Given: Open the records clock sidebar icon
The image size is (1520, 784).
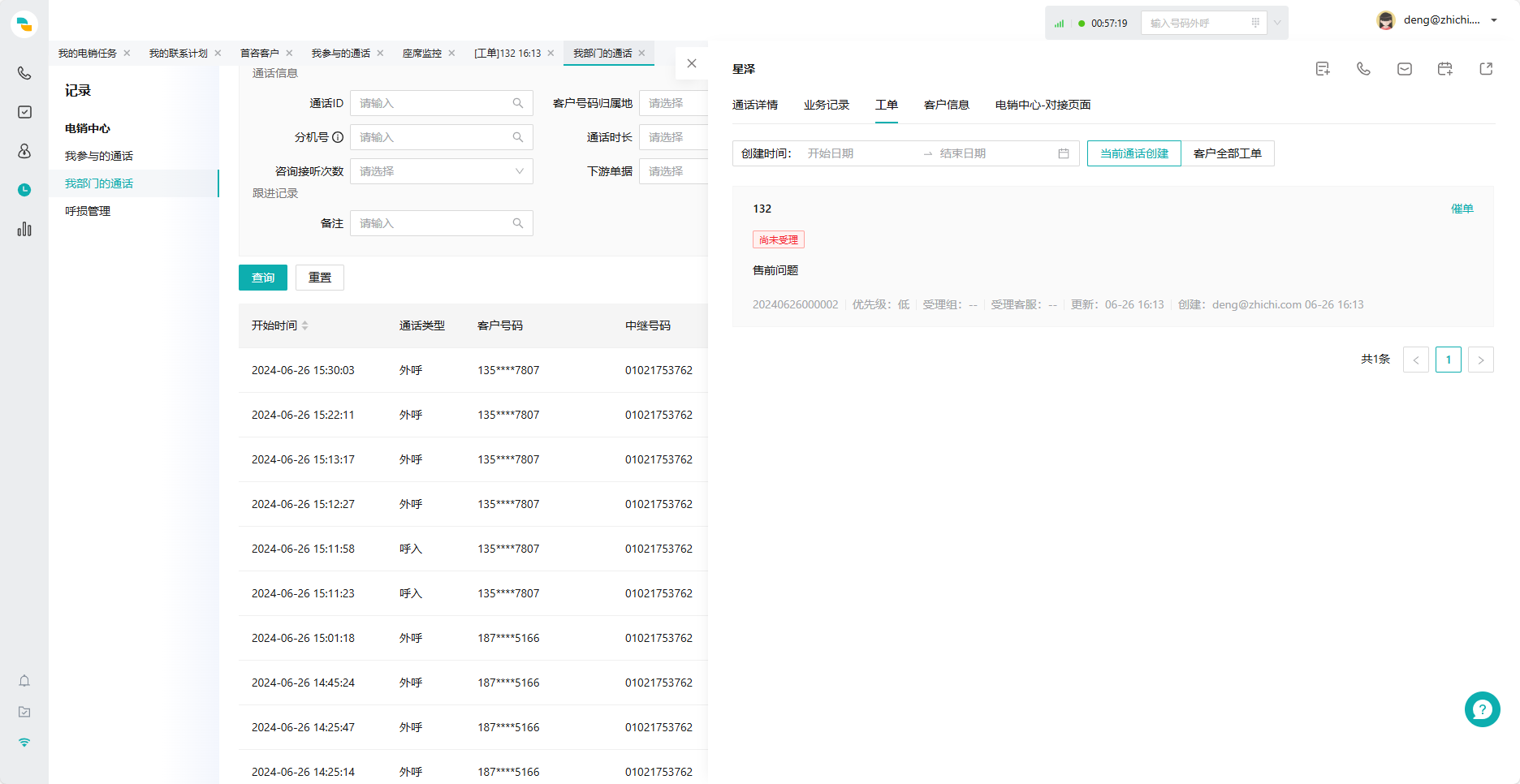Looking at the screenshot, I should coord(24,190).
